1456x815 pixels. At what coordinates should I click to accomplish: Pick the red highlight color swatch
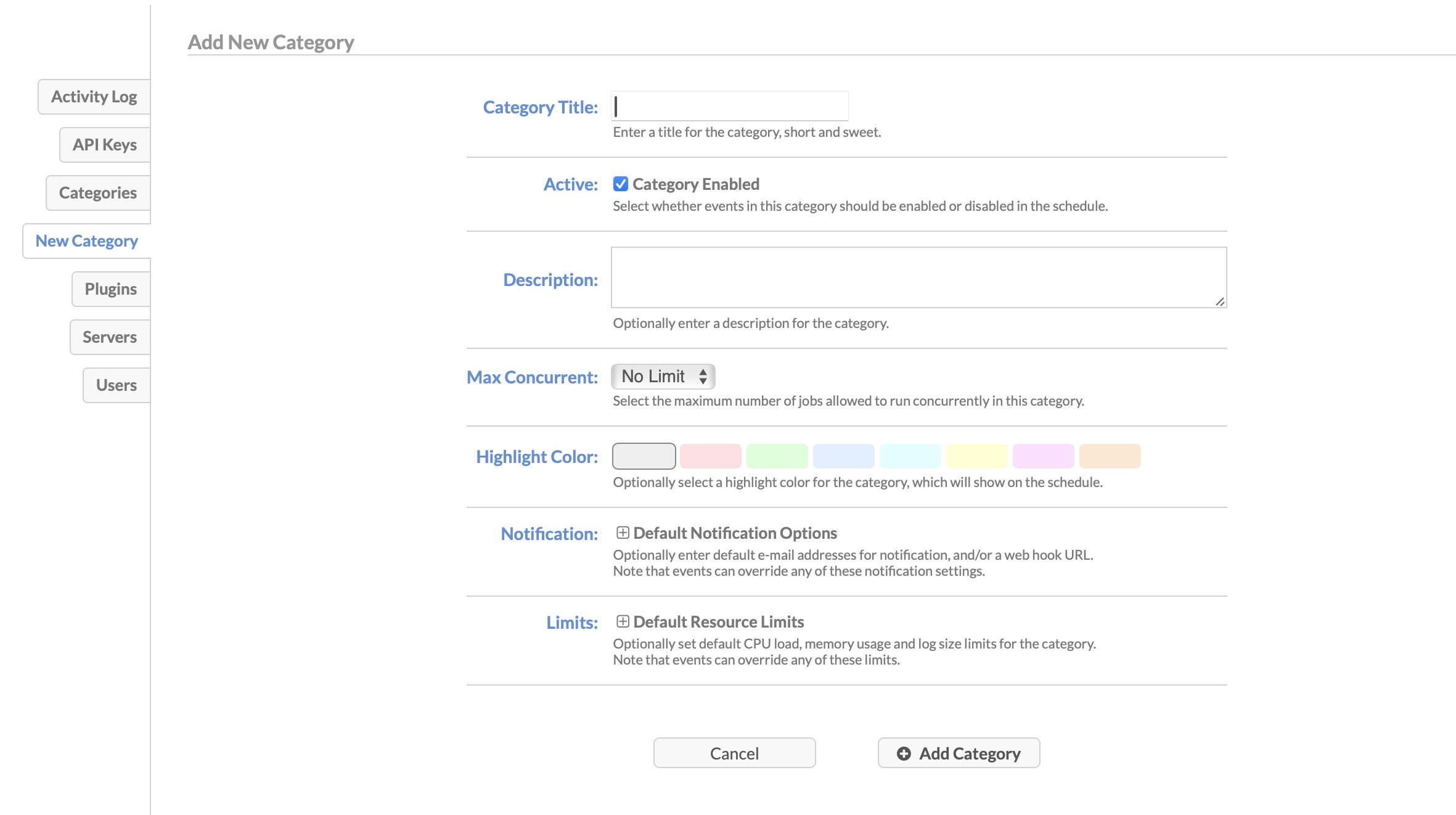tap(710, 456)
